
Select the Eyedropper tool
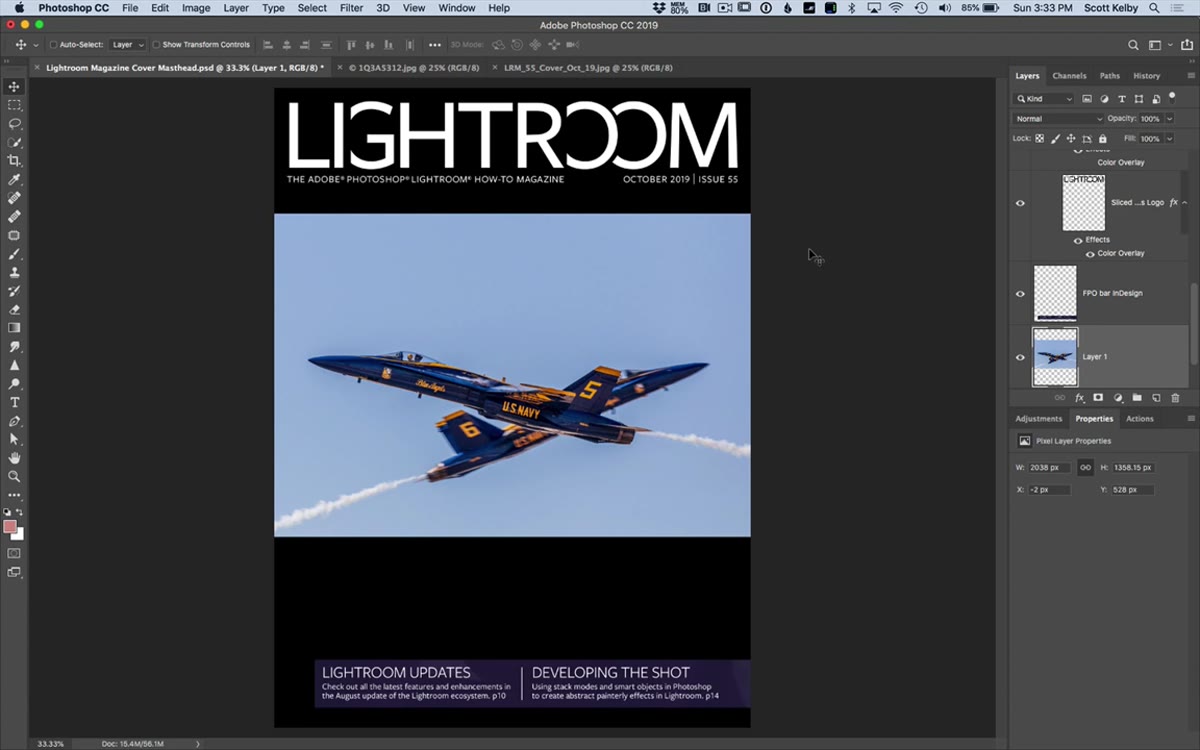click(x=14, y=179)
